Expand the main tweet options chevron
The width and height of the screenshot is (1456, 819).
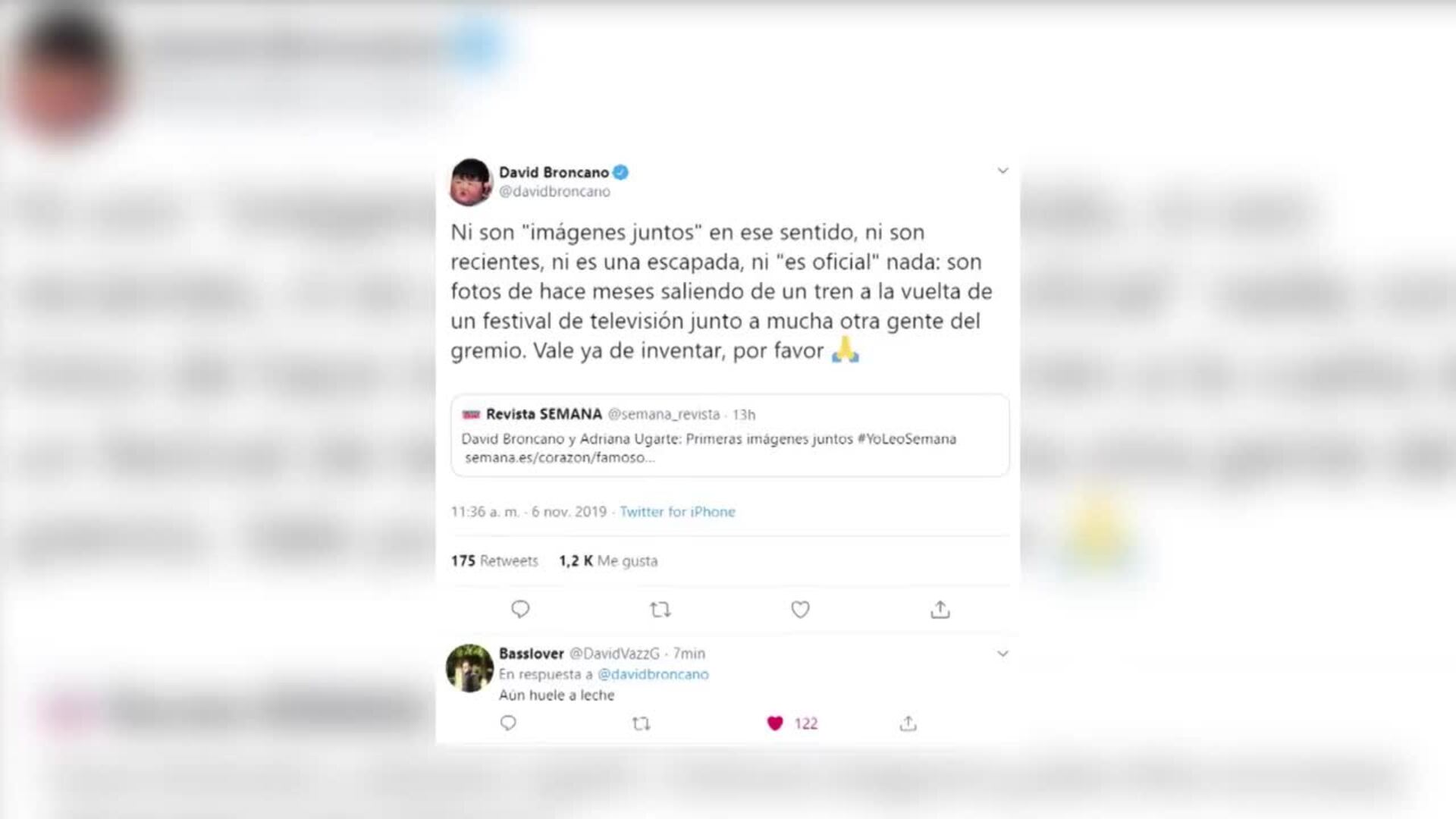pos(1003,171)
